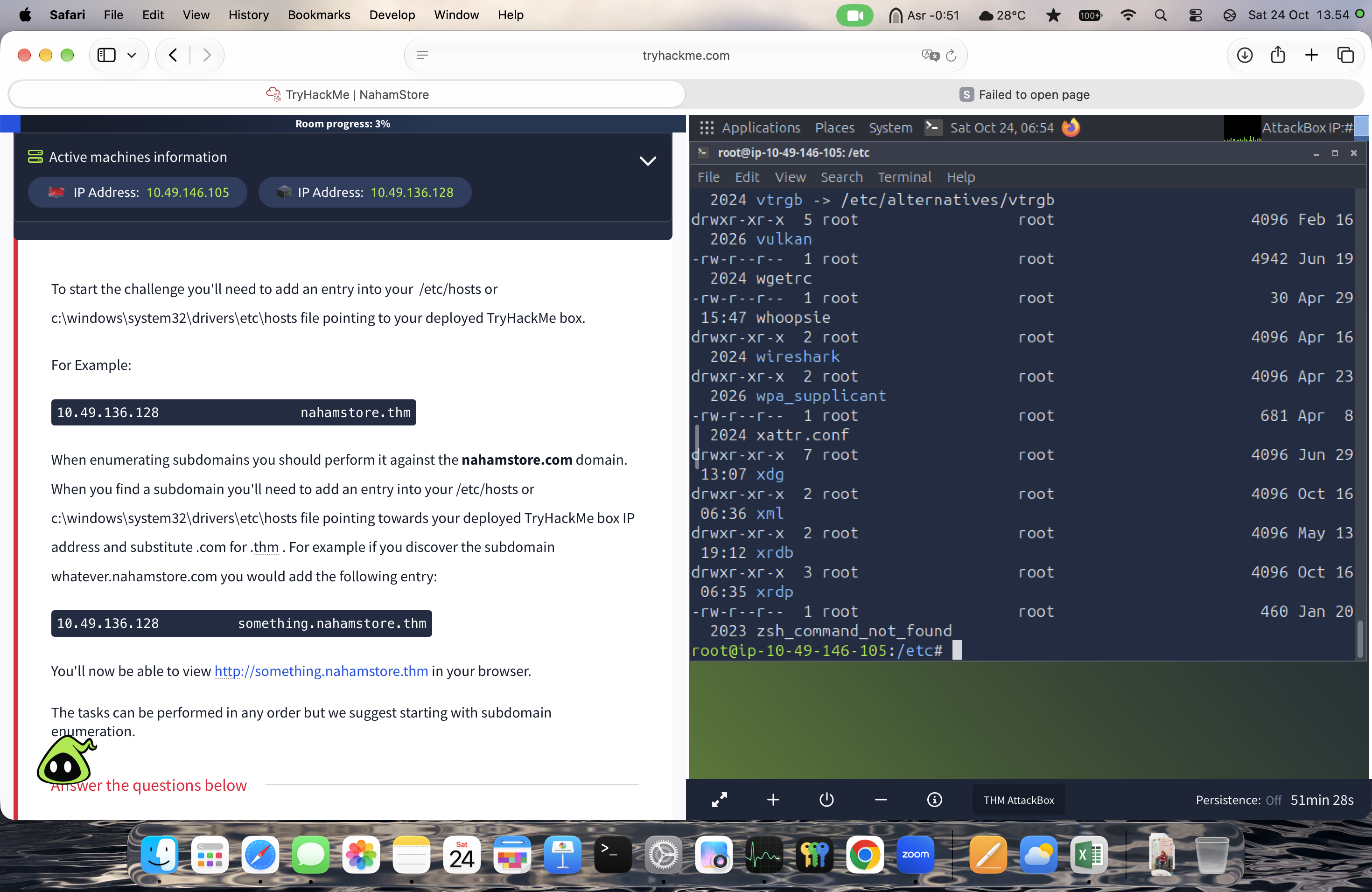Click the green camera-in-use indicator
Image resolution: width=1372 pixels, height=892 pixels.
pos(854,15)
